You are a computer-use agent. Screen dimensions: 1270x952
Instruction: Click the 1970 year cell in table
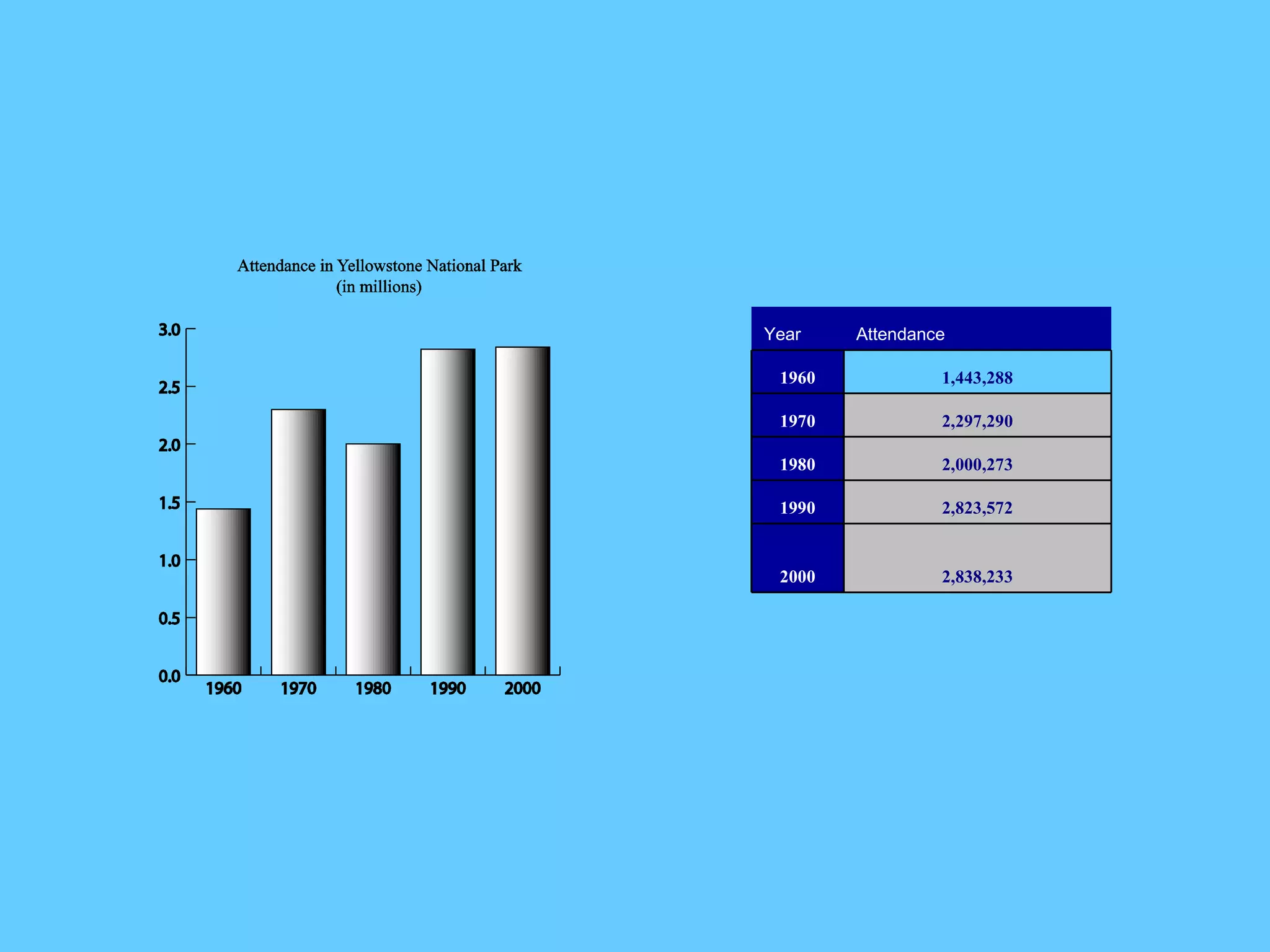tap(797, 420)
